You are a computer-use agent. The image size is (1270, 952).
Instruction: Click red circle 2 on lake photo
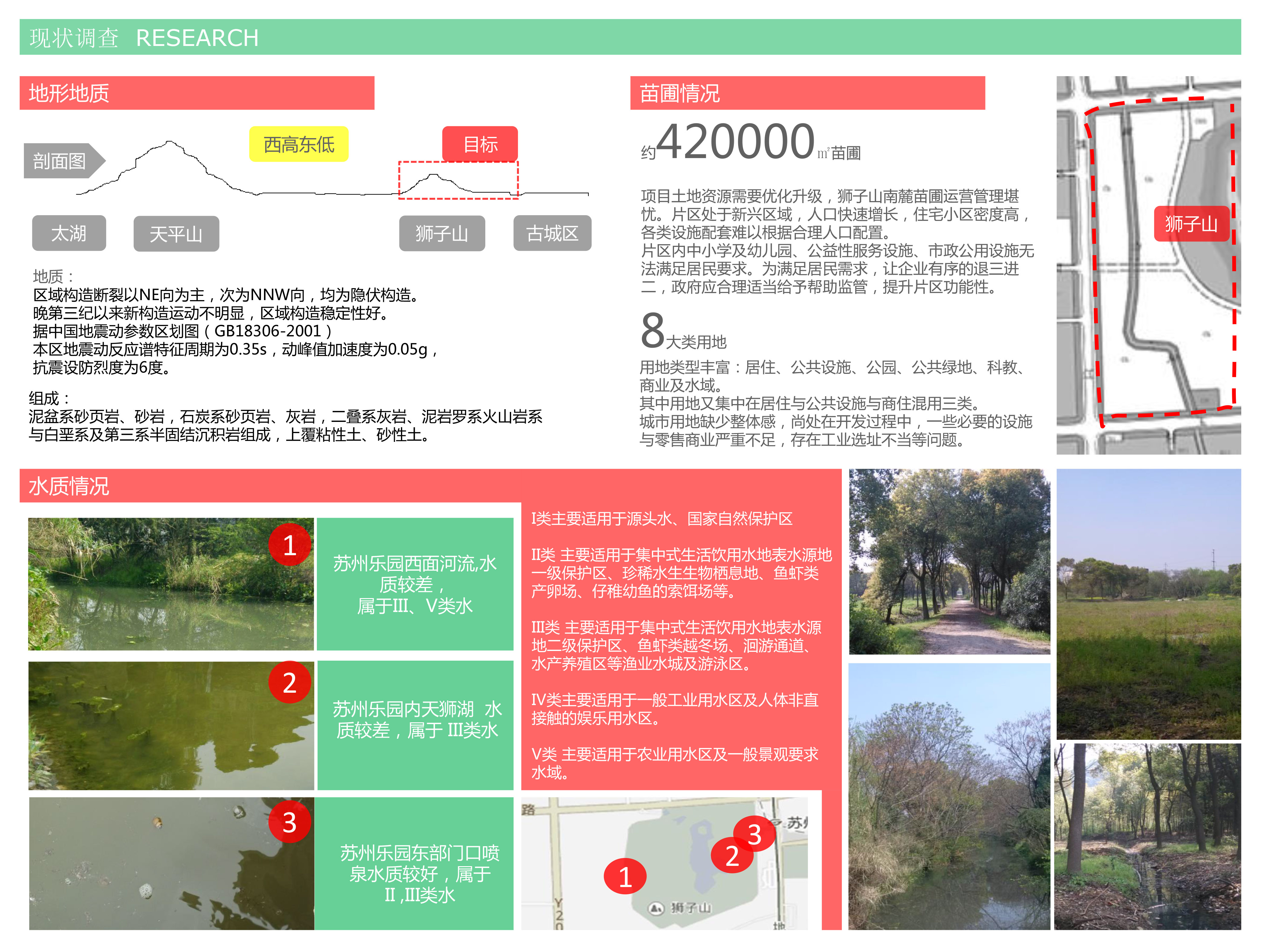point(290,682)
